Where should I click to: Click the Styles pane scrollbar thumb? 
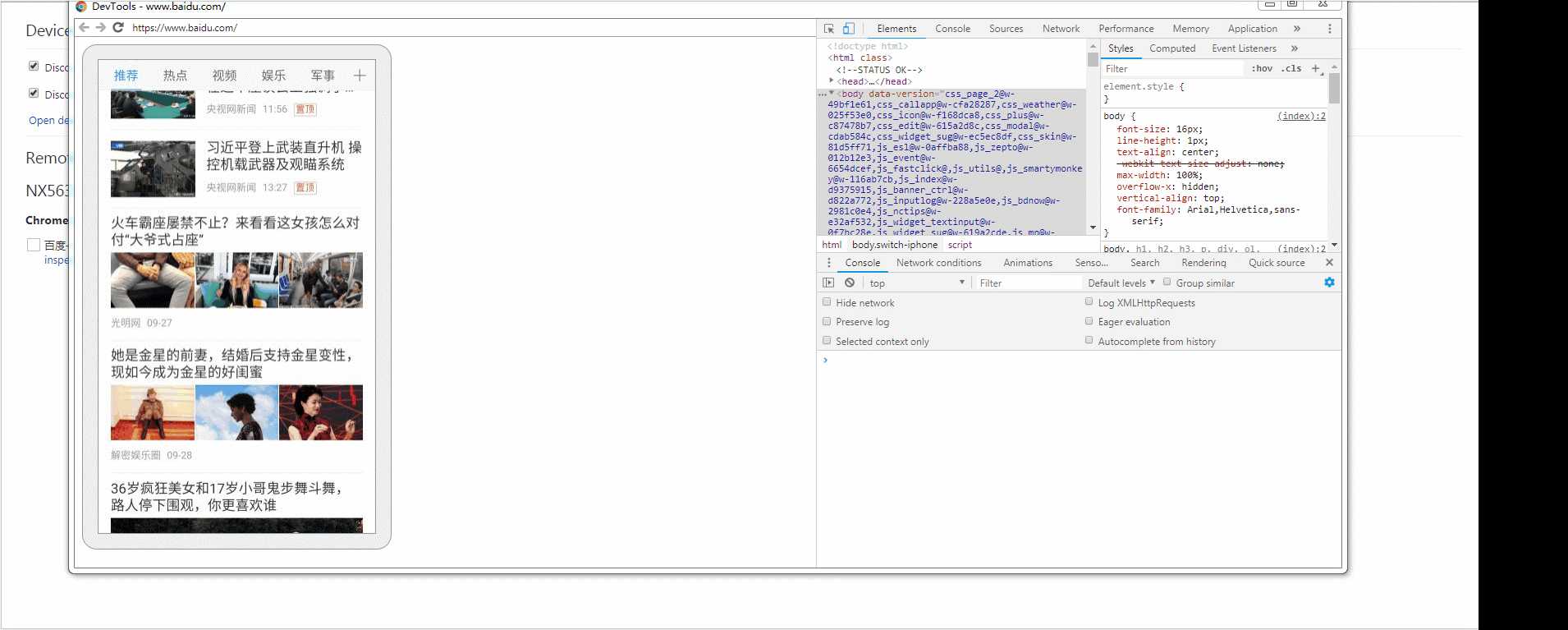pos(1334,88)
